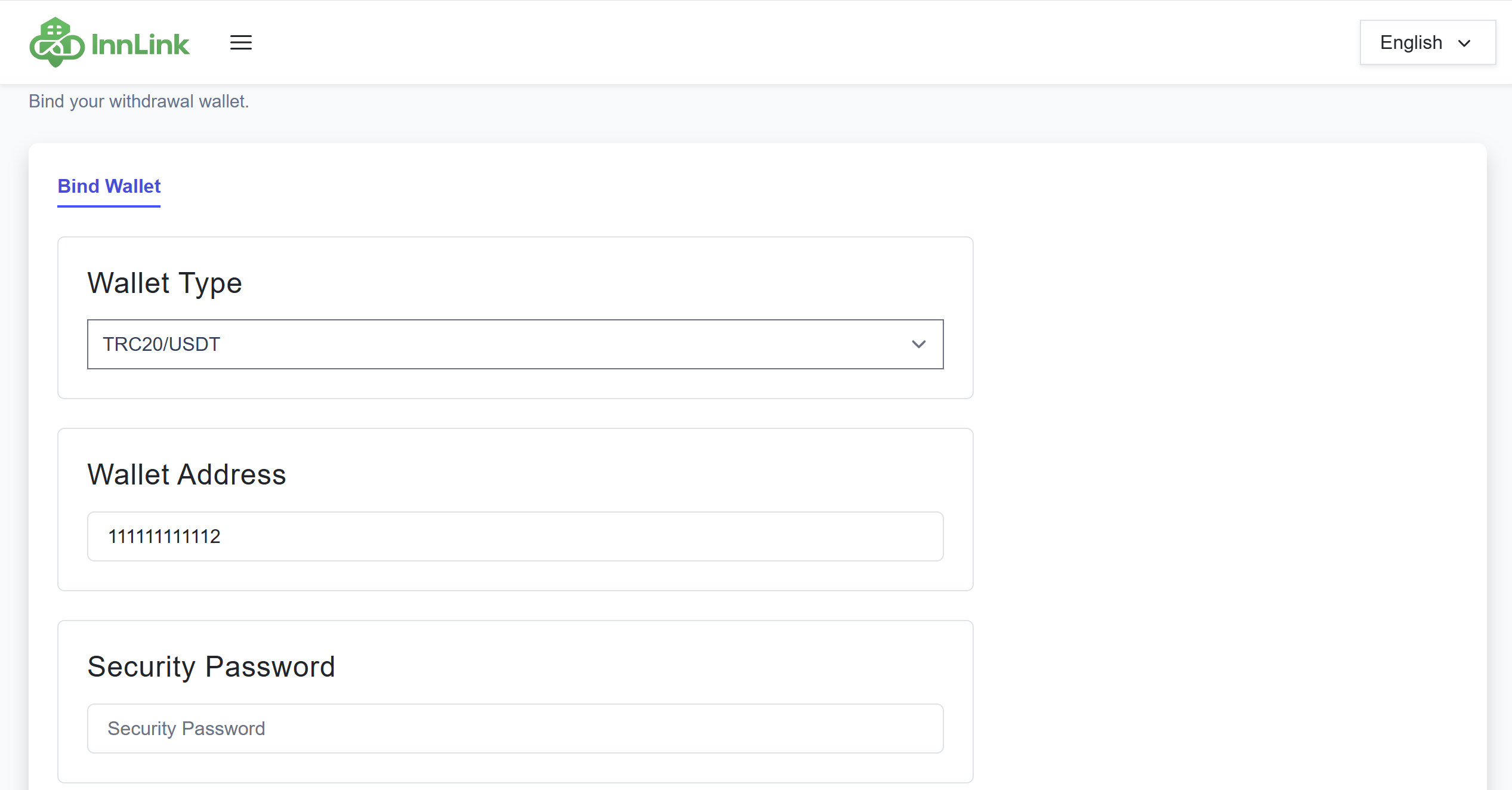Click into the Security Password input field

pyautogui.click(x=514, y=728)
